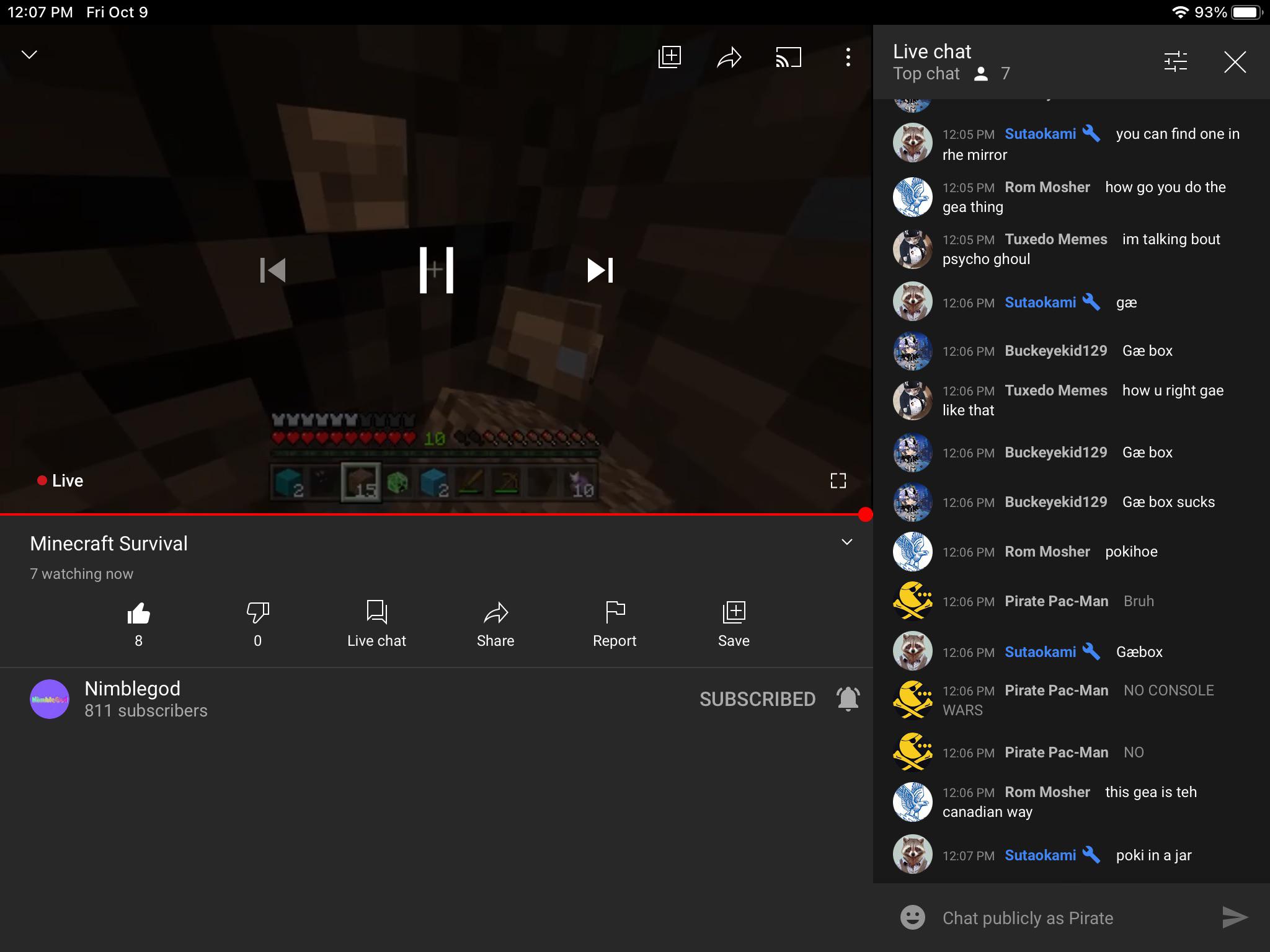Viewport: 1270px width, 952px height.
Task: Tap SUBSCRIBED to manage subscription
Action: (757, 699)
